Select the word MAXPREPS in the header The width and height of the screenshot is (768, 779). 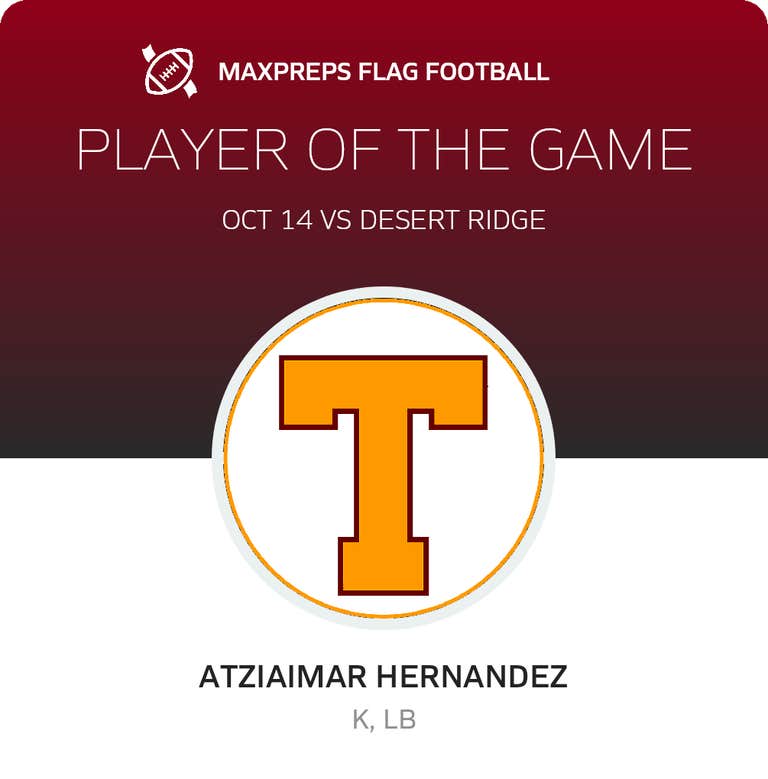point(276,72)
